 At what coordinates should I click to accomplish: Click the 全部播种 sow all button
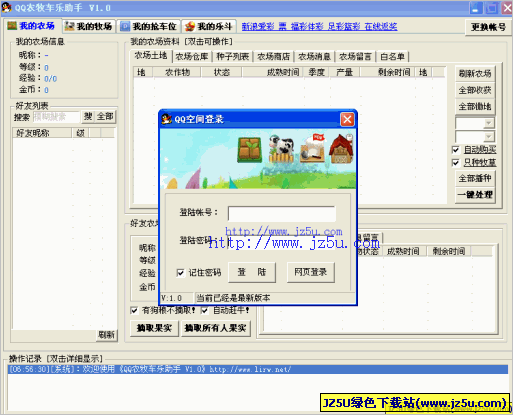point(475,178)
